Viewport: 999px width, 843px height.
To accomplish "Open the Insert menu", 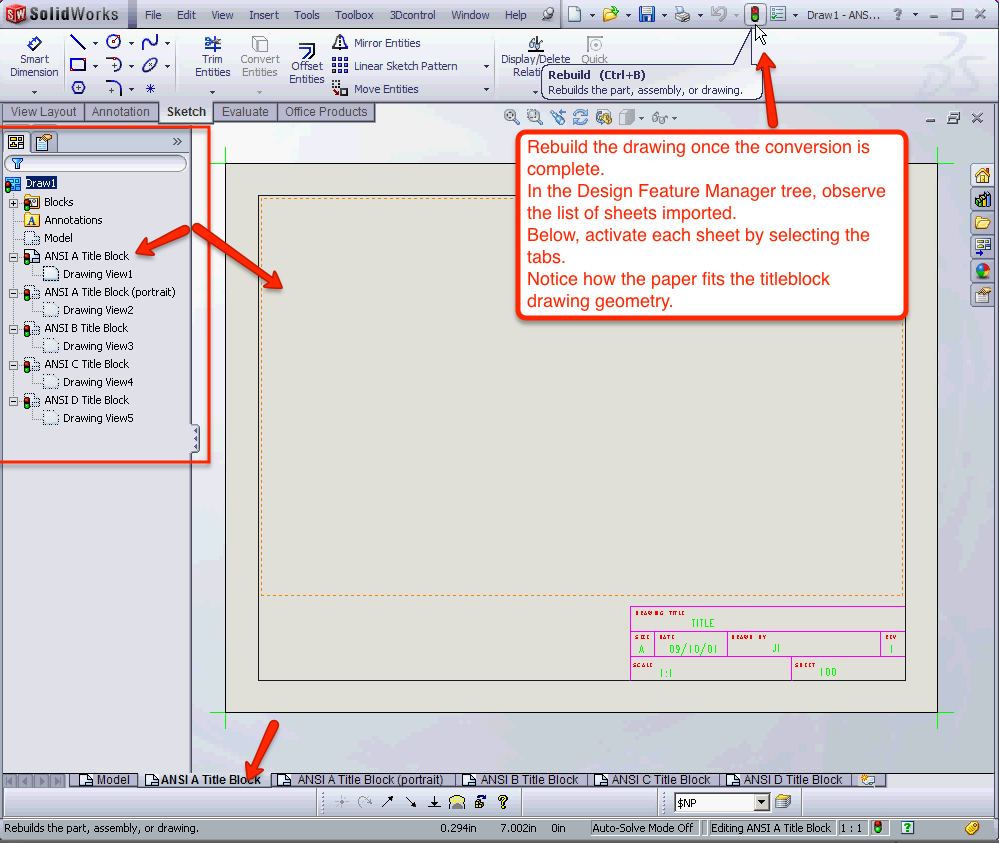I will coord(264,15).
